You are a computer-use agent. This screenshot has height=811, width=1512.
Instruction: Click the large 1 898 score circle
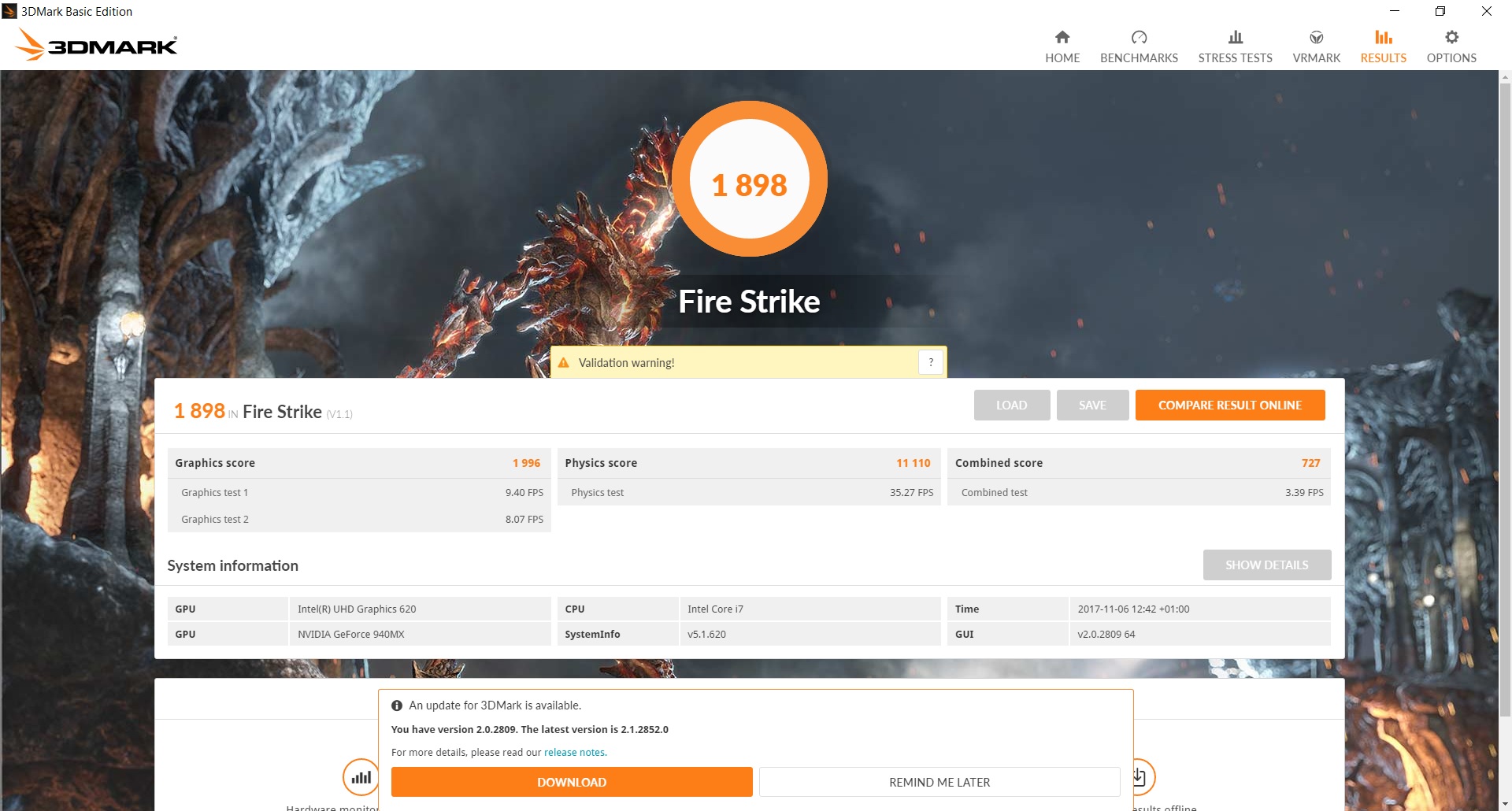[x=749, y=179]
